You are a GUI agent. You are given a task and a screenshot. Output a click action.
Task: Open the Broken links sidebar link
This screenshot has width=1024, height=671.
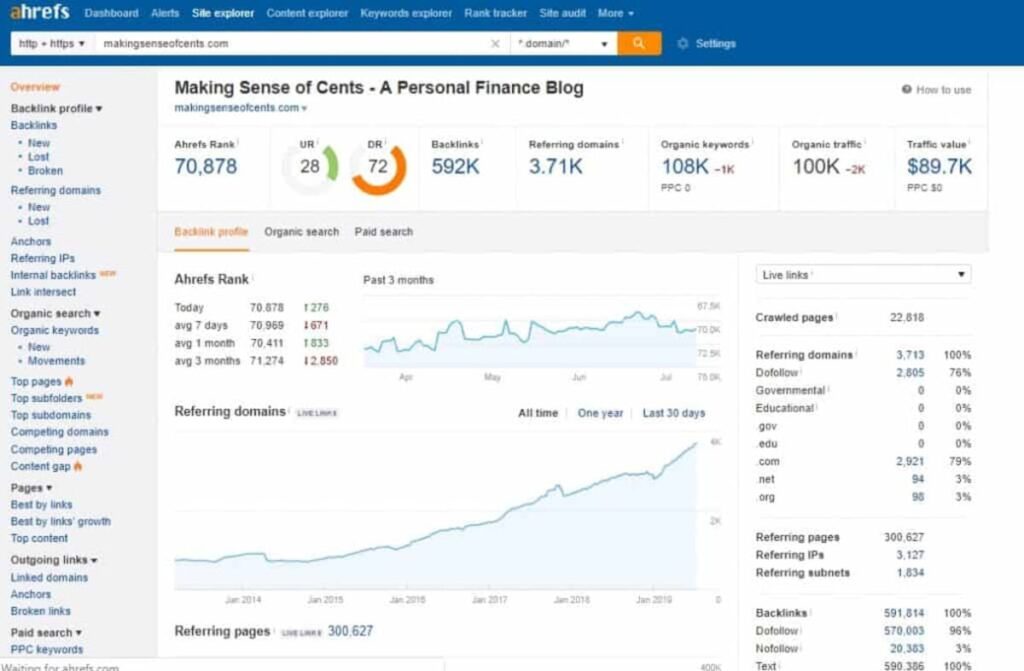pos(40,611)
